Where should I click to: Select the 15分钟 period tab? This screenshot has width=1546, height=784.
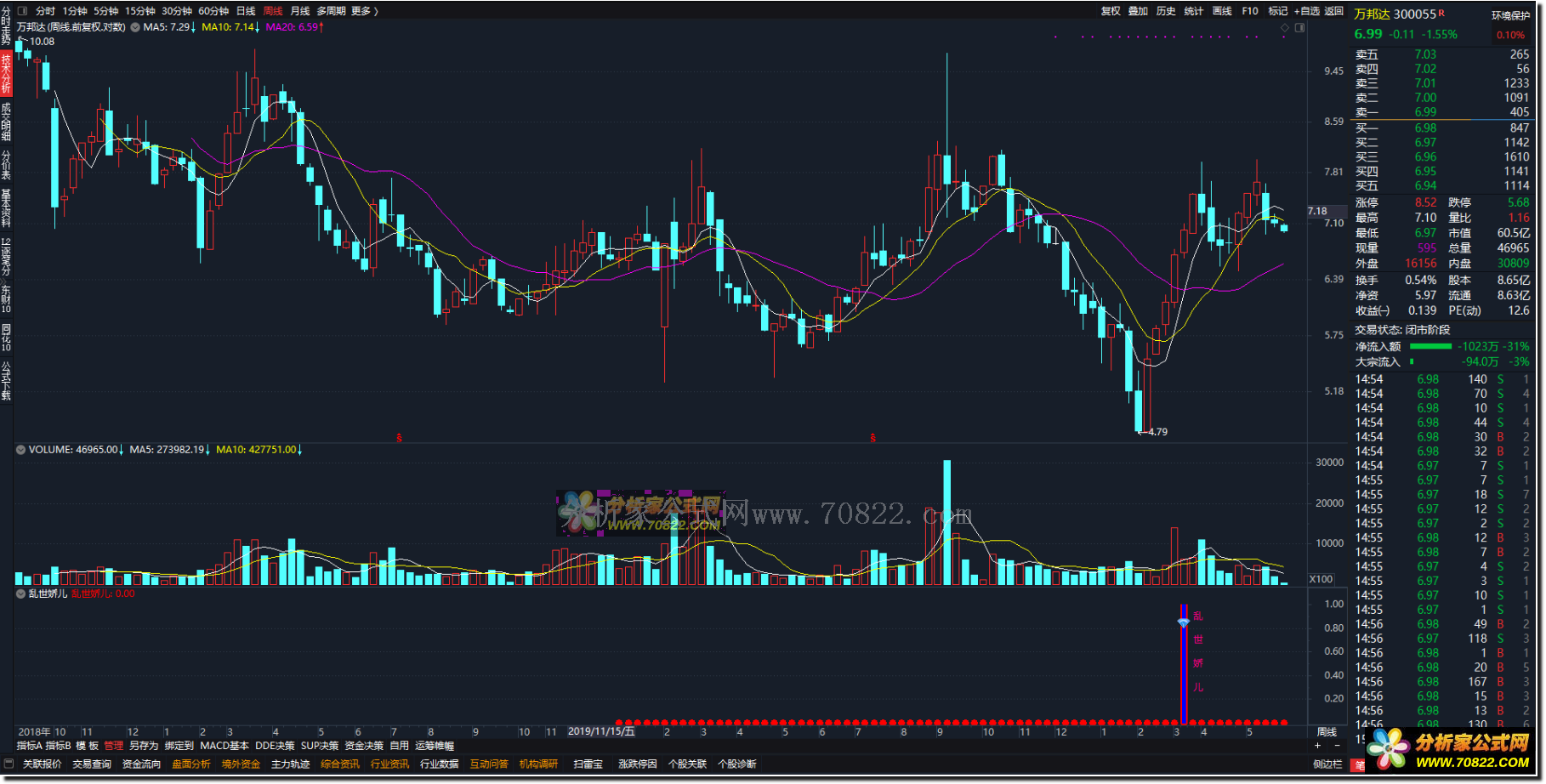point(140,11)
